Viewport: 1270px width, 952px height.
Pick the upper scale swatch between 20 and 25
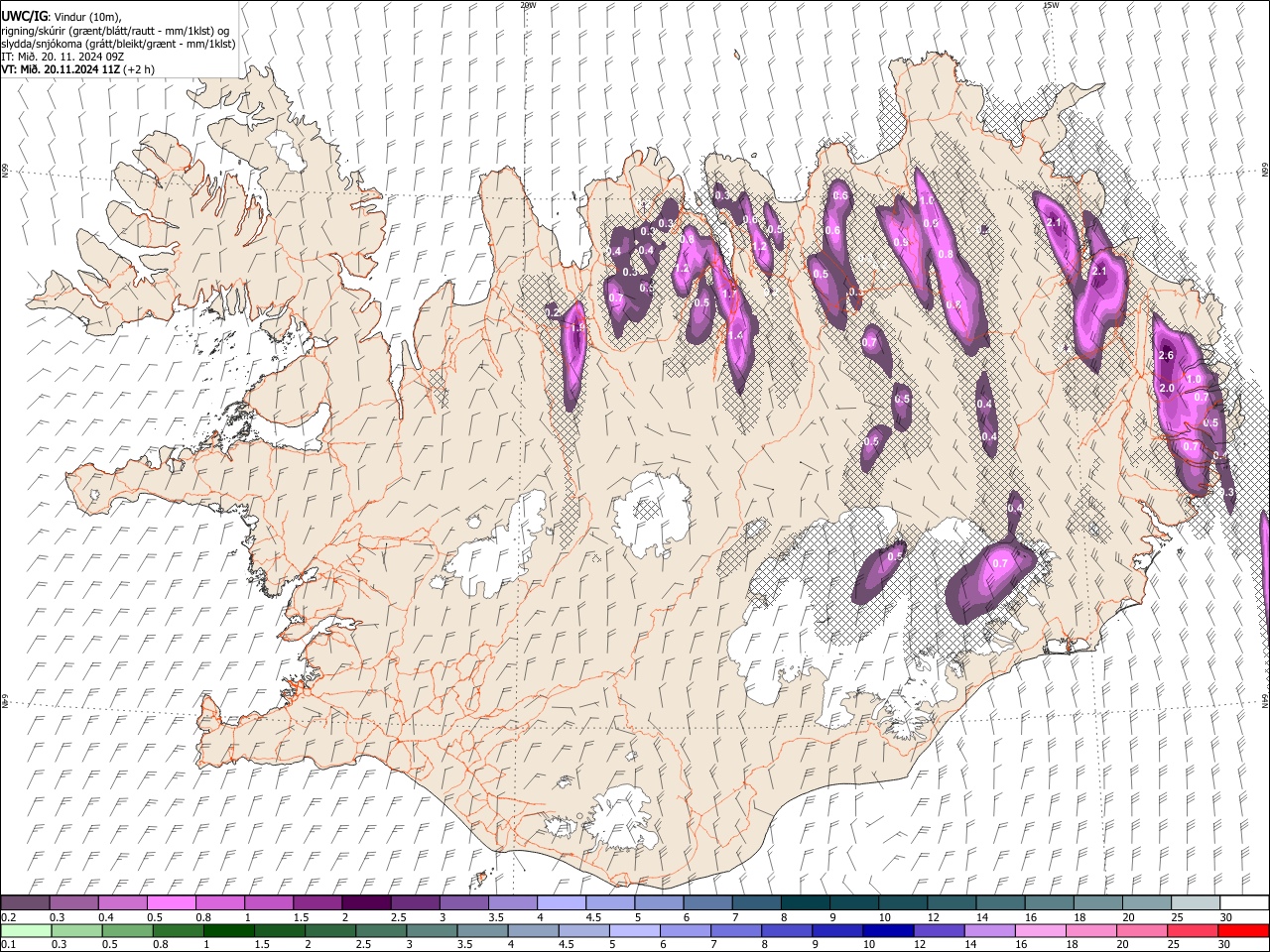[1145, 903]
